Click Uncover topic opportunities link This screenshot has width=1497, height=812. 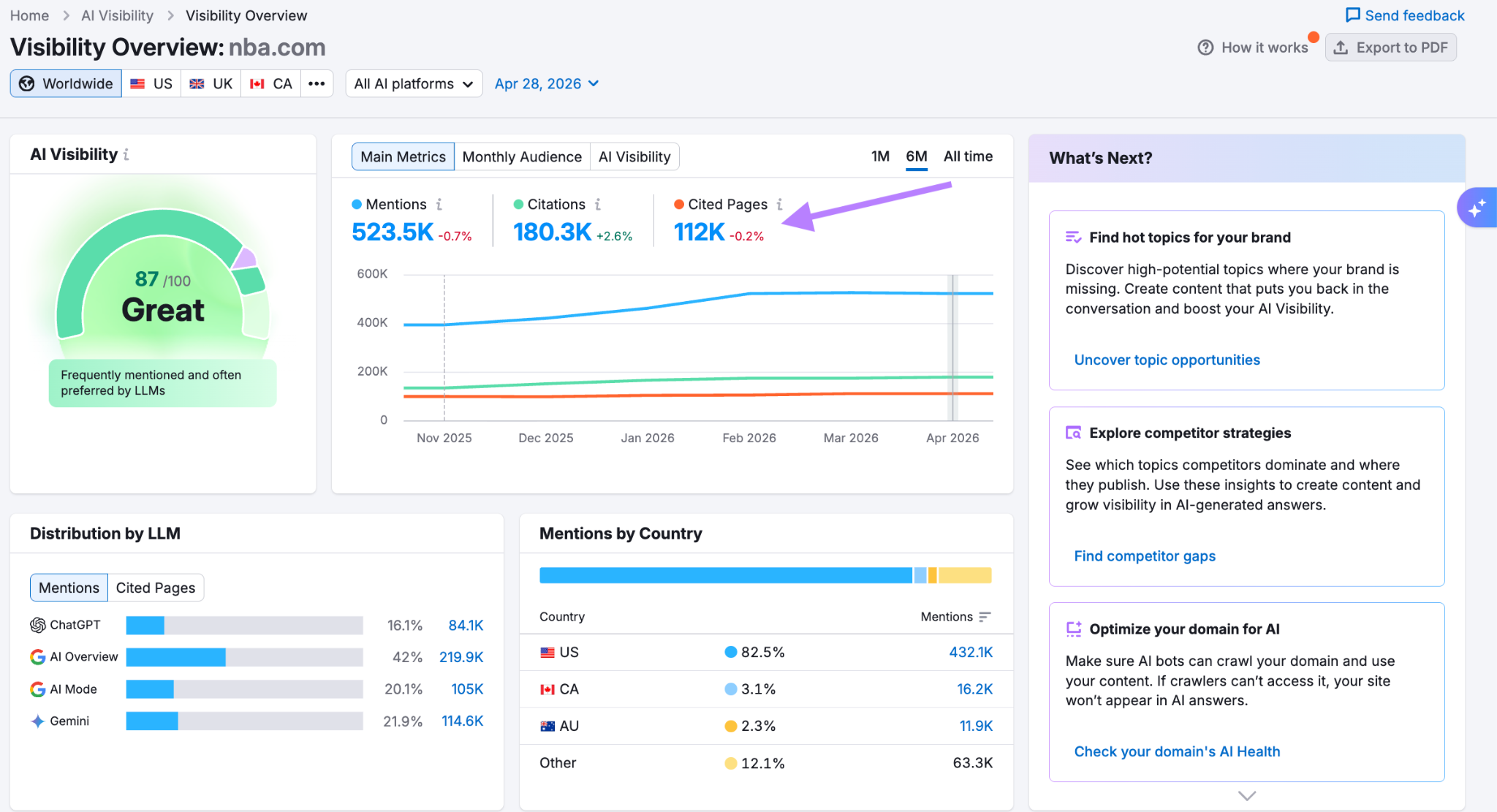tap(1167, 360)
